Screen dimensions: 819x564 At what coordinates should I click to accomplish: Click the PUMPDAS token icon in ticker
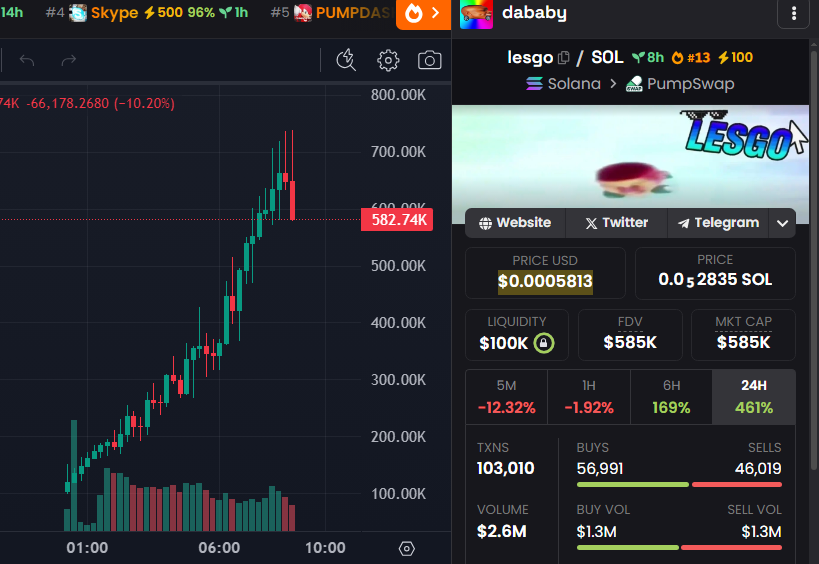(303, 13)
